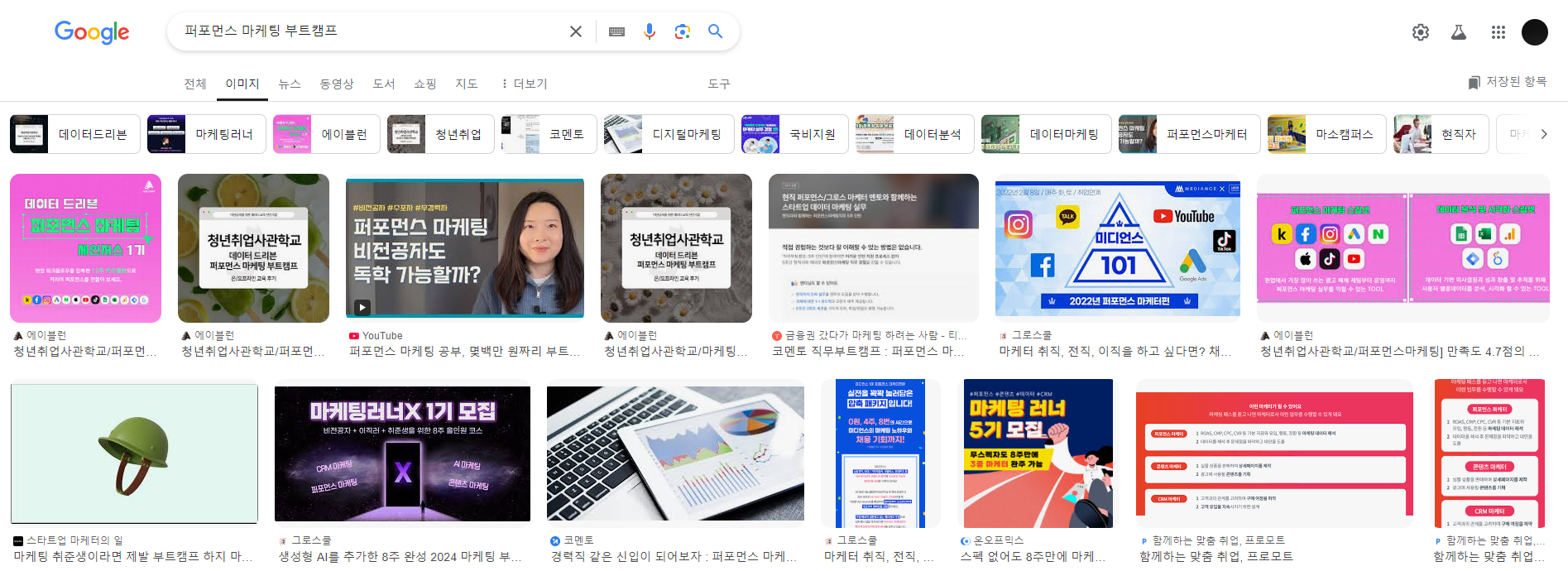Viewport: 1568px width, 571px height.
Task: Open the 코멘토 직무부트캠프 result image
Action: (x=874, y=248)
